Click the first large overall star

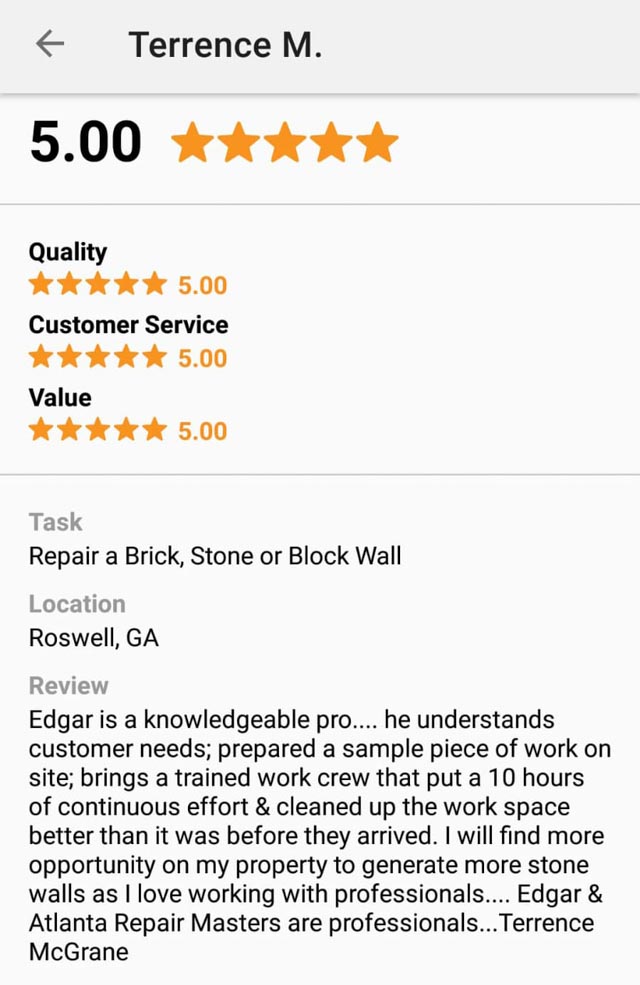(x=193, y=143)
